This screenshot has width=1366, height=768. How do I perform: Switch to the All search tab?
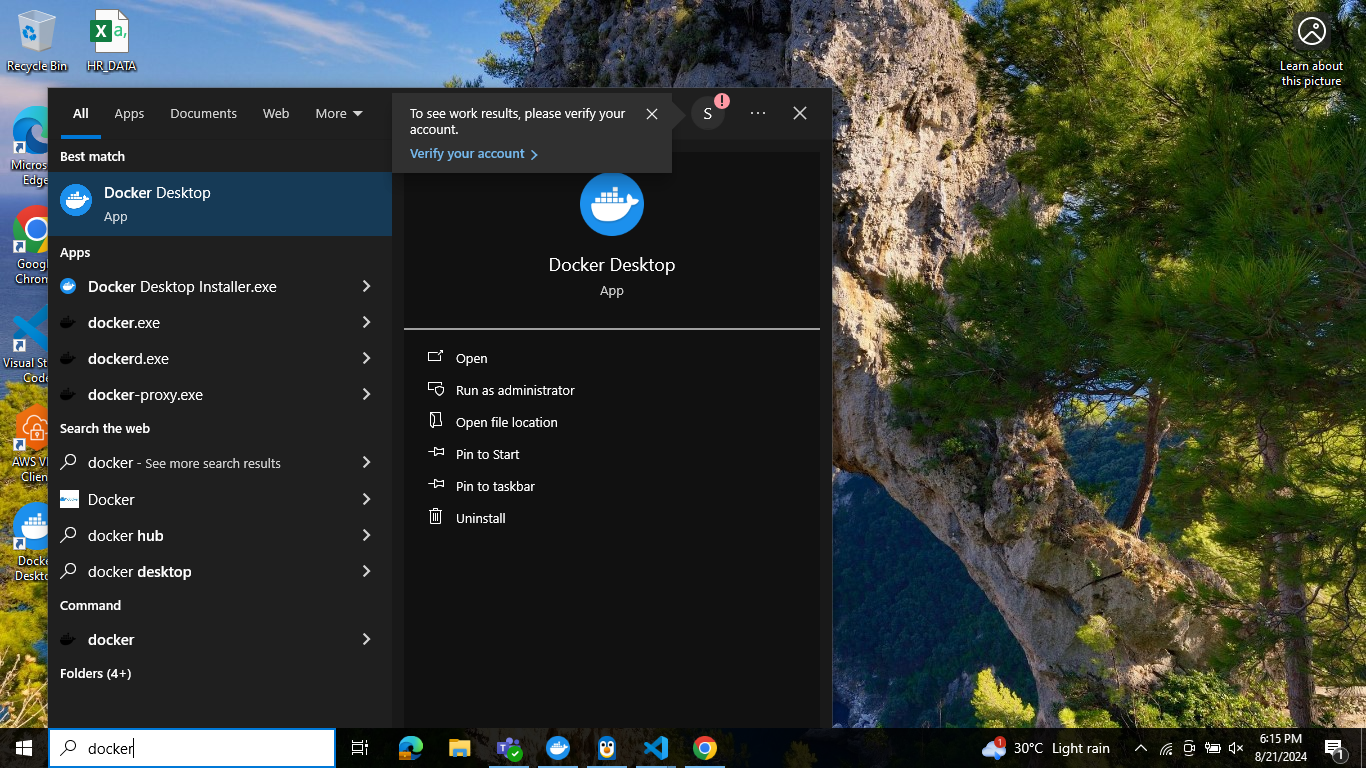(x=81, y=113)
